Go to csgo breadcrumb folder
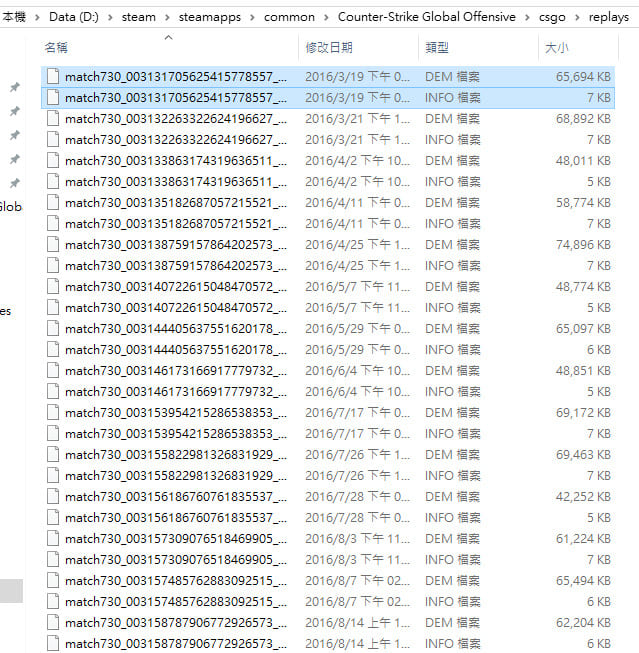This screenshot has width=639, height=653. (552, 17)
